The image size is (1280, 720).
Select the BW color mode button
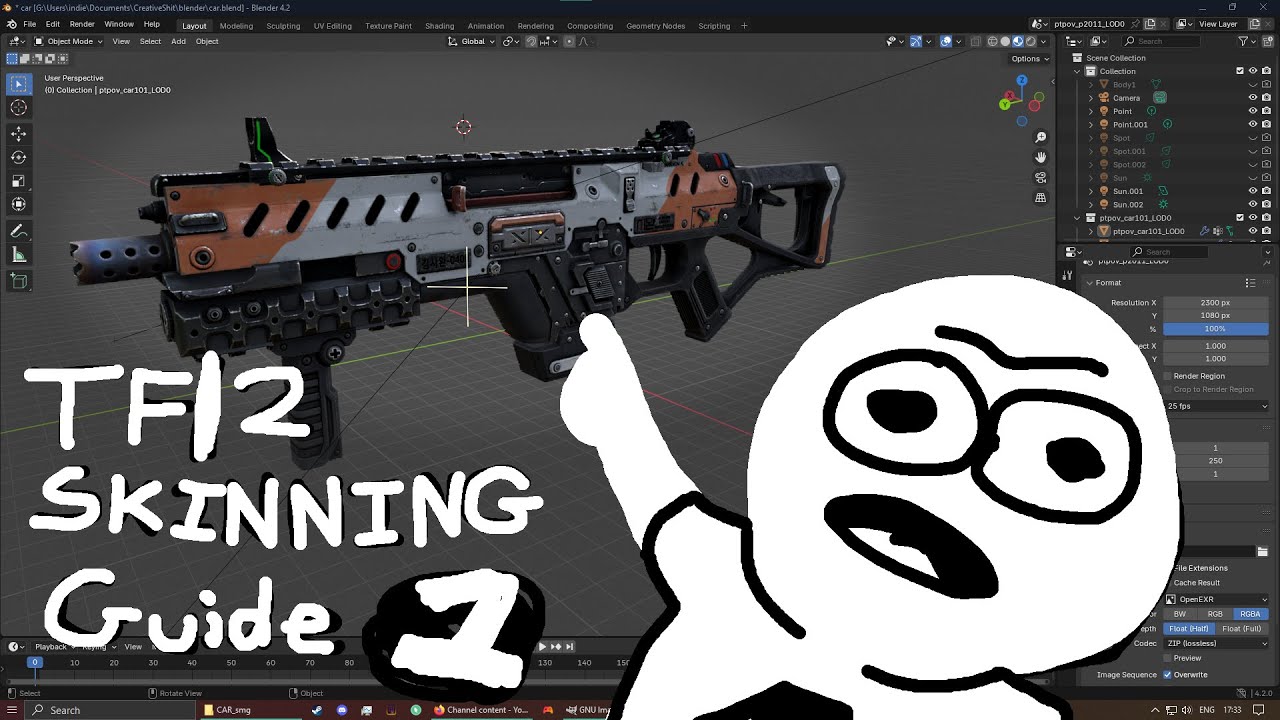(x=1180, y=614)
